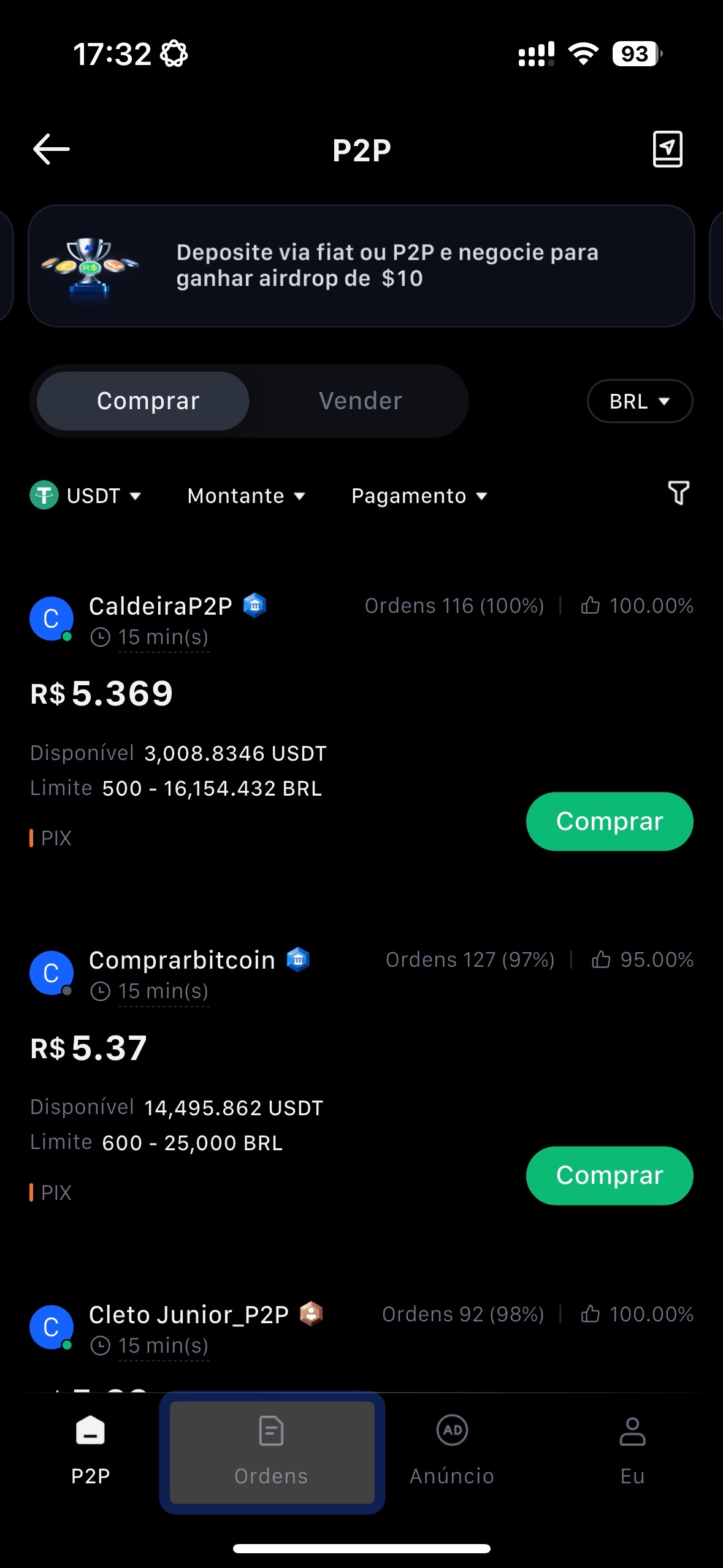This screenshot has height=1568, width=723.
Task: Open the filter funnel icon
Action: [678, 493]
